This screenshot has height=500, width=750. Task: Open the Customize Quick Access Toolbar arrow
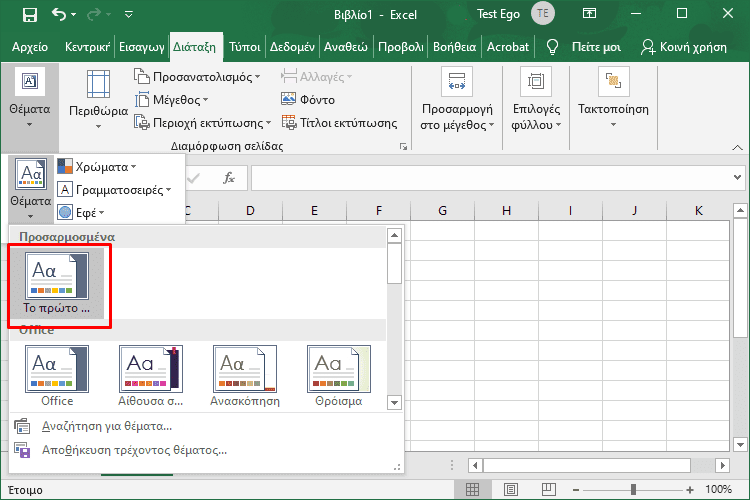(129, 15)
